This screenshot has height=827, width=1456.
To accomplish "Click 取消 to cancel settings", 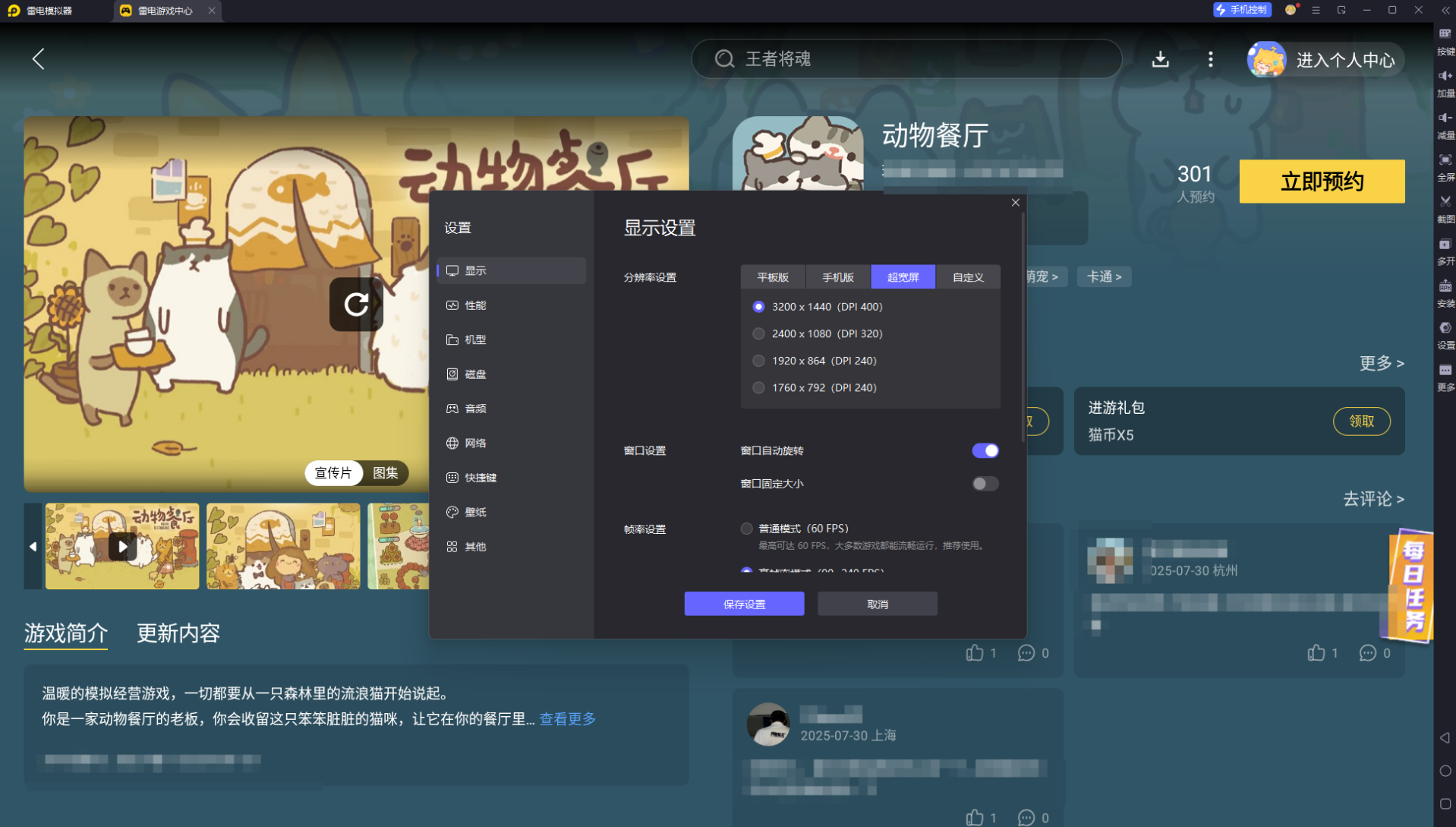I will point(878,604).
